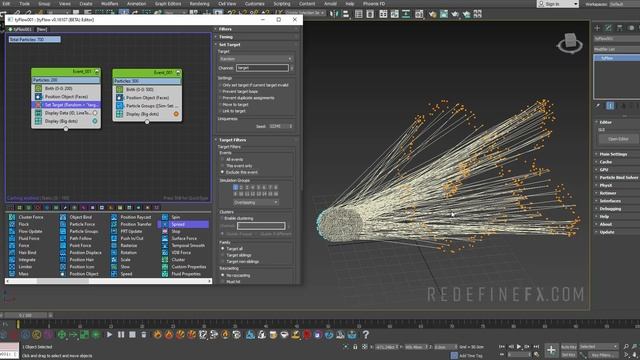Pick the Flock operator in the depot
Viewport: 640px width, 360px height.
tap(24, 224)
